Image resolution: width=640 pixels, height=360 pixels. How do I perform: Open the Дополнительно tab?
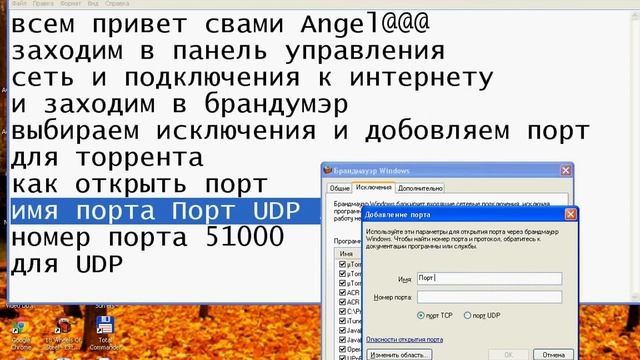click(420, 188)
